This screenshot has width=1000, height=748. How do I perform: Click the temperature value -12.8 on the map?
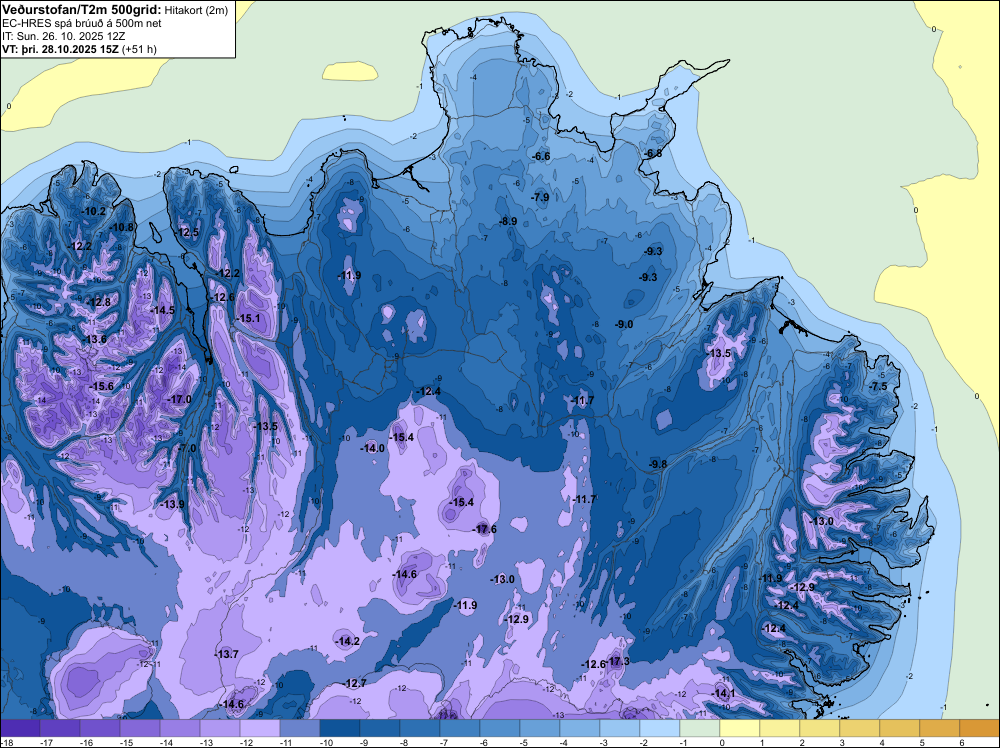coord(98,302)
